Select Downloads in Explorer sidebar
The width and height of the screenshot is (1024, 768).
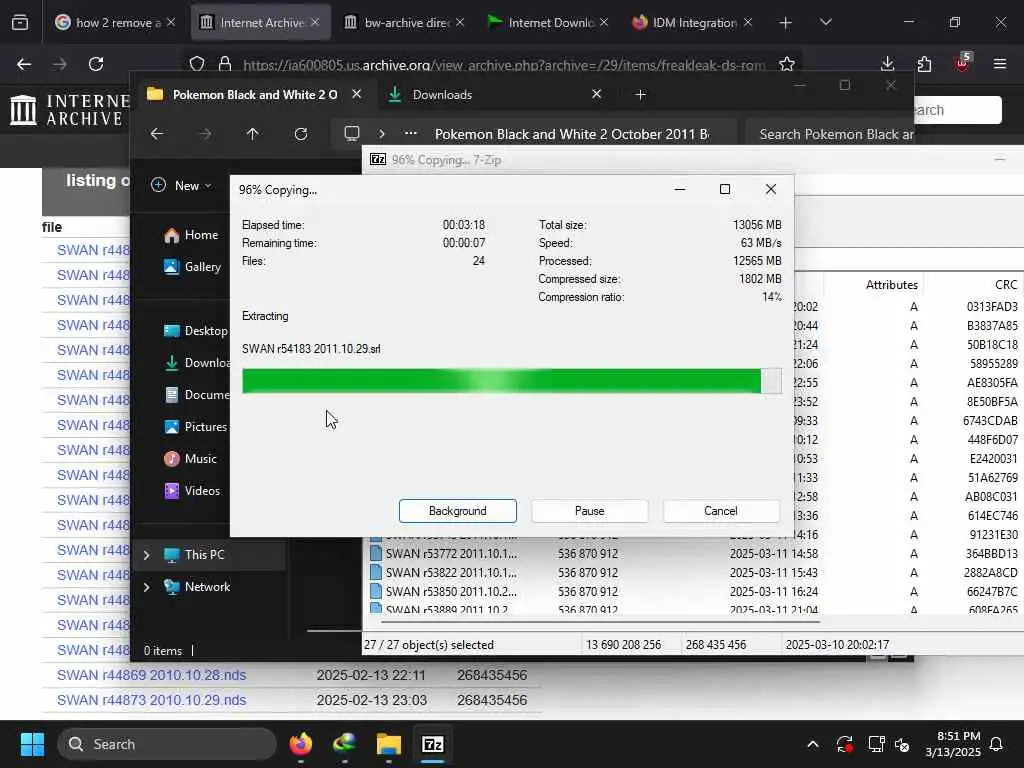pyautogui.click(x=195, y=362)
